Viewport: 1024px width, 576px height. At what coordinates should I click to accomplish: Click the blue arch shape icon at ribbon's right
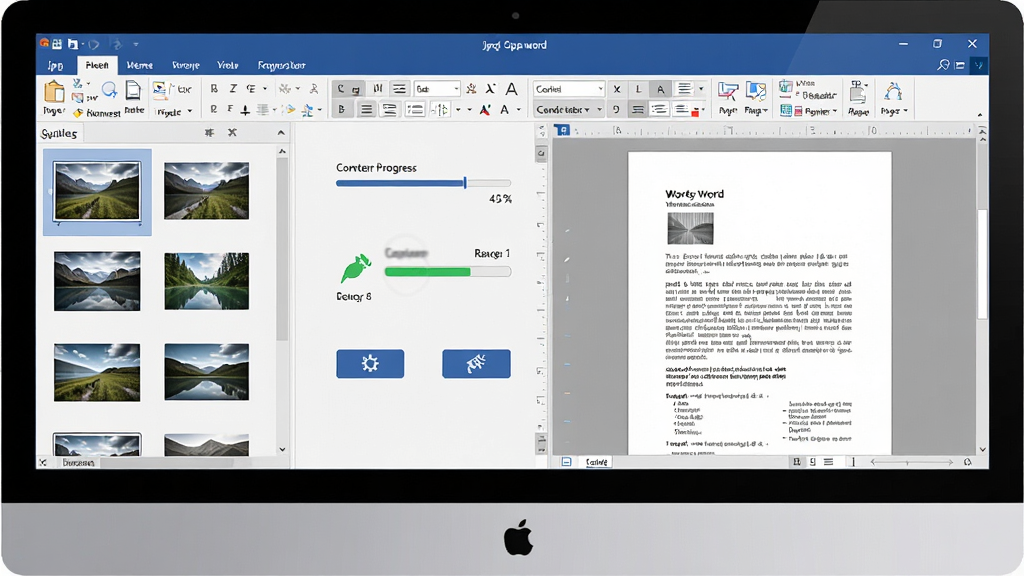893,91
